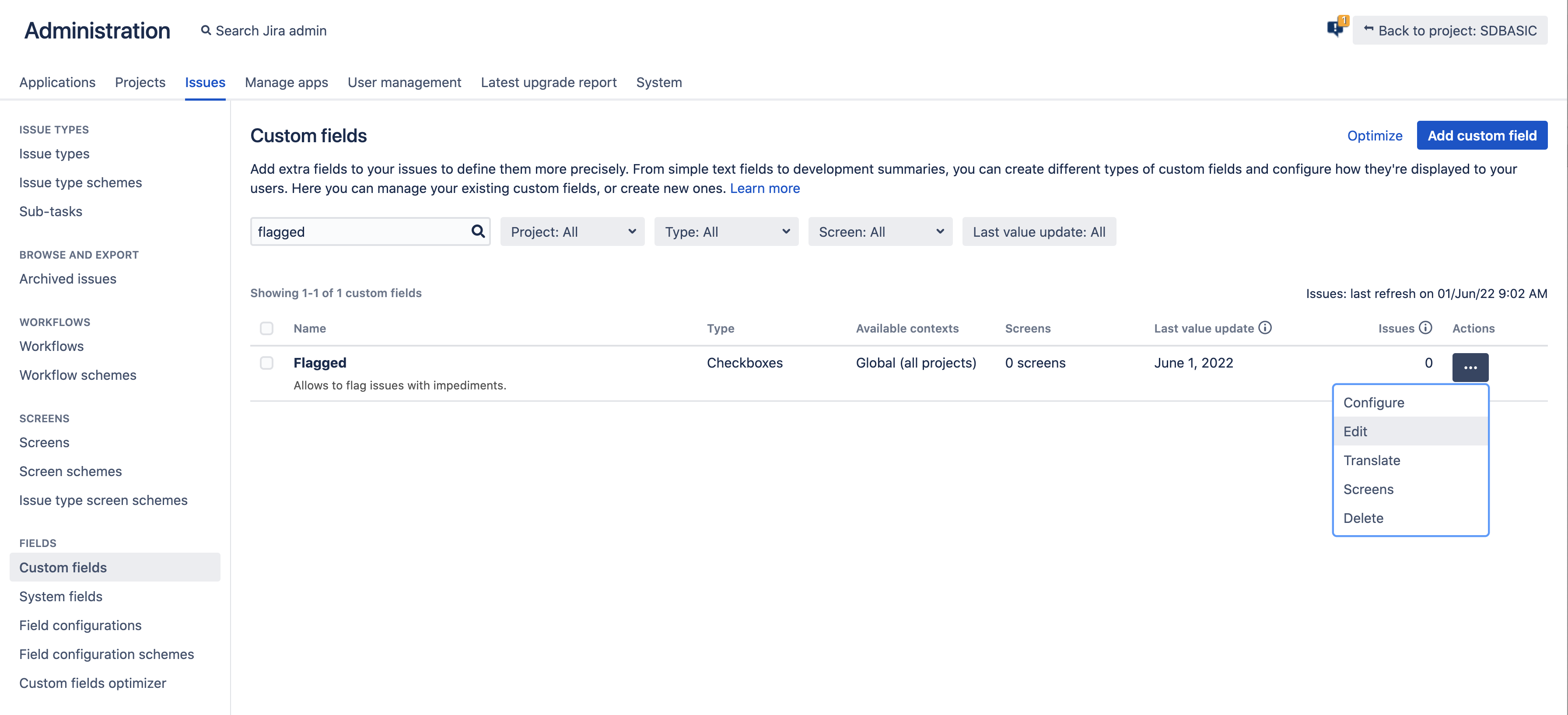Open the Project: All dropdown
Screen dimensions: 1568x715
pos(571,231)
